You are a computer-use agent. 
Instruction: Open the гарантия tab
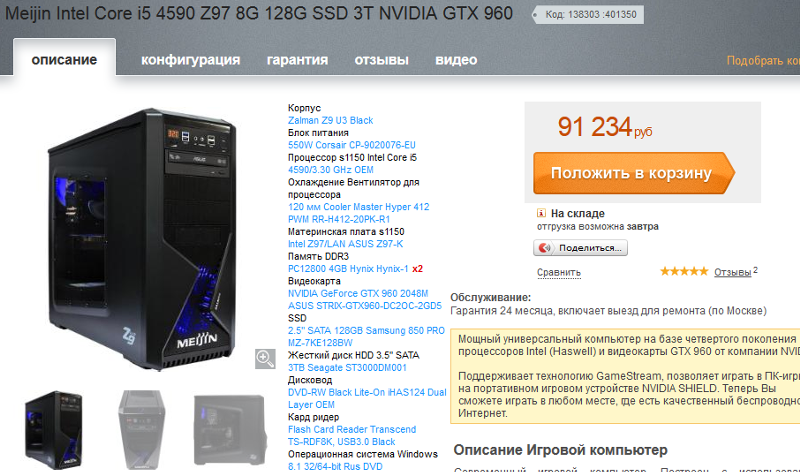297,60
